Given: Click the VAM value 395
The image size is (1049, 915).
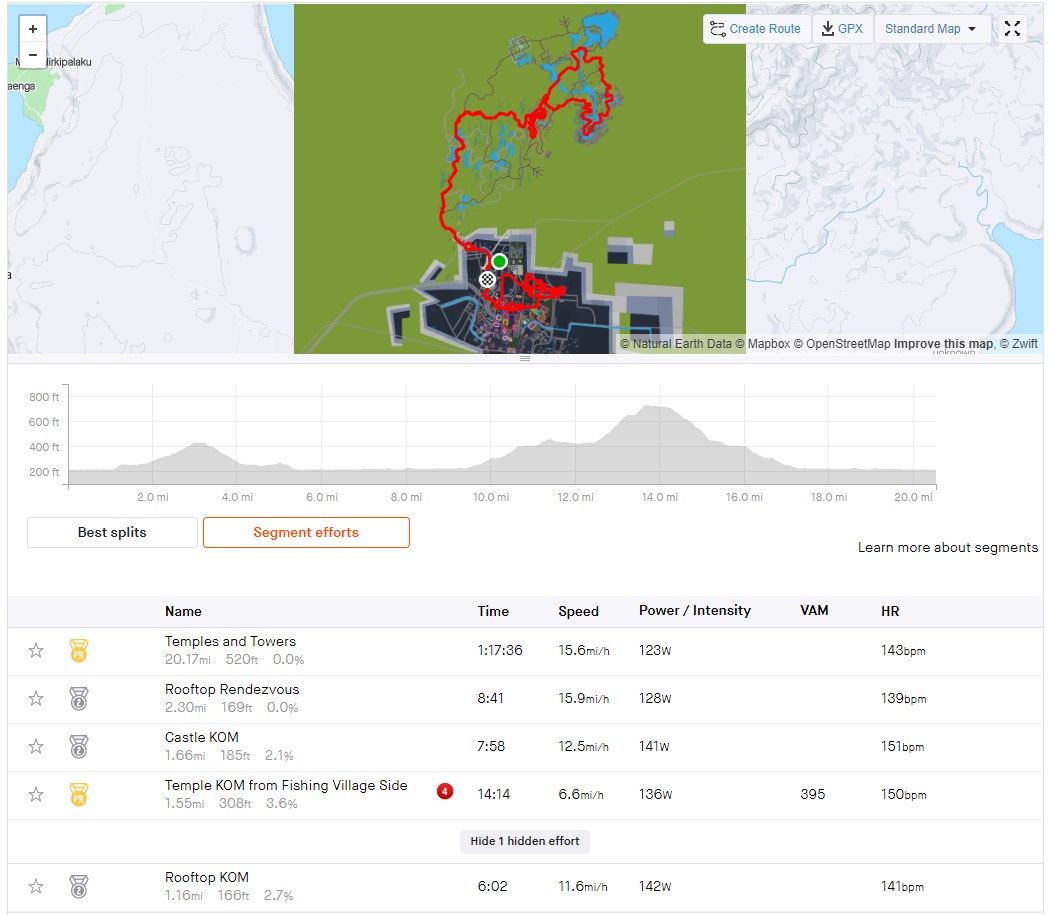Looking at the screenshot, I should point(813,794).
